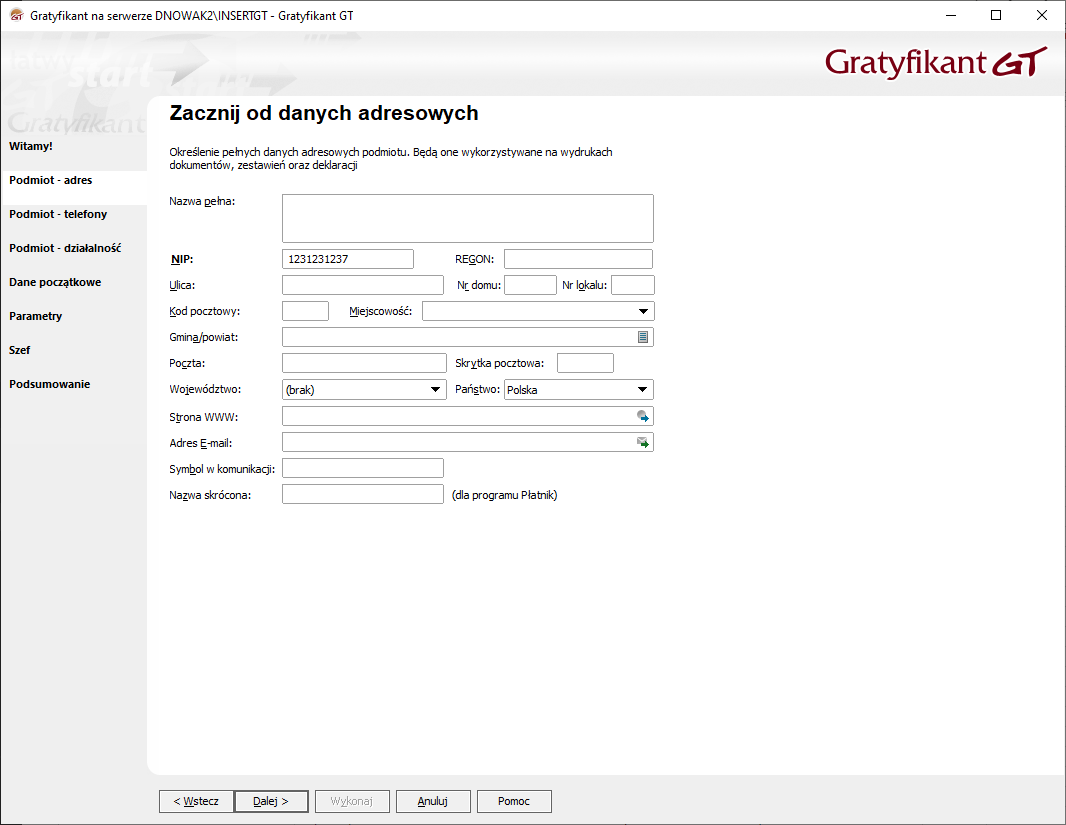1066x825 pixels.
Task: Click the Miejscowość combo box text area
Action: click(x=528, y=311)
